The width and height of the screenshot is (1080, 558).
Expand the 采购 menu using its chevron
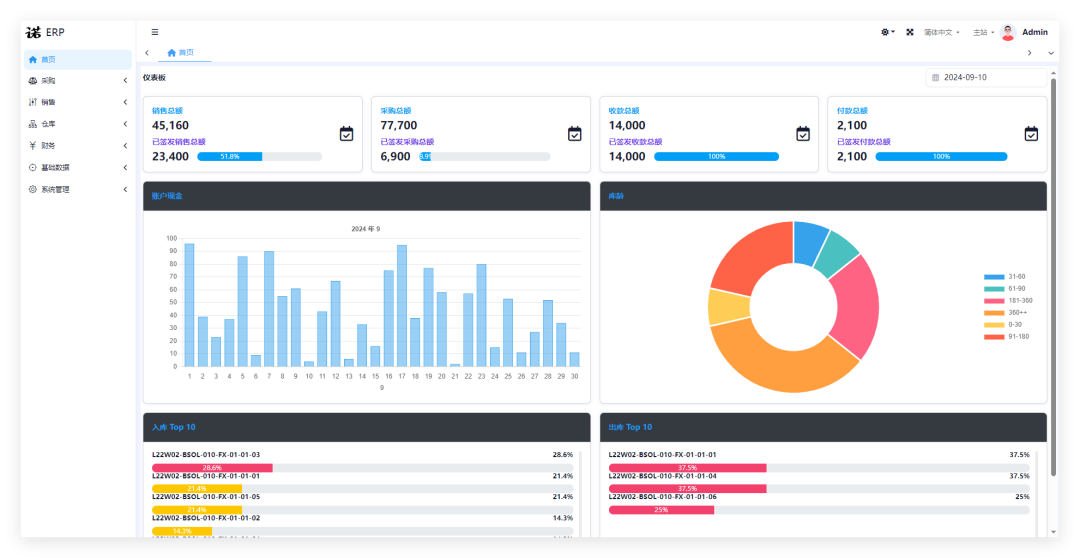[x=125, y=81]
